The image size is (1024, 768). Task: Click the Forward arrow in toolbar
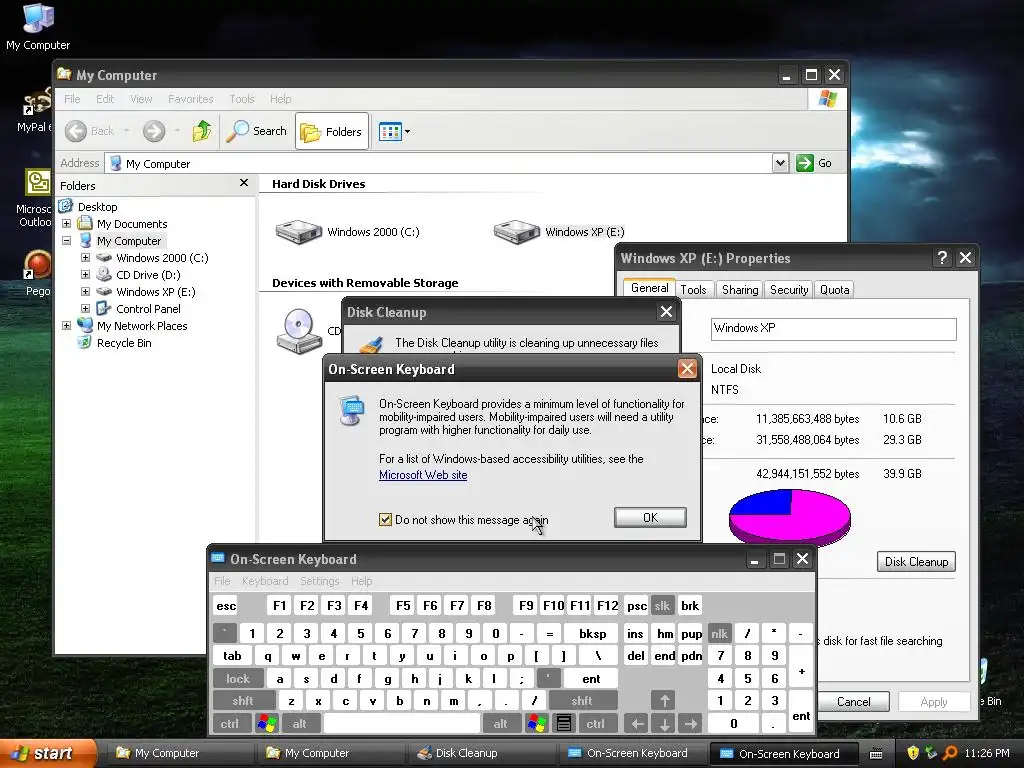tap(154, 131)
